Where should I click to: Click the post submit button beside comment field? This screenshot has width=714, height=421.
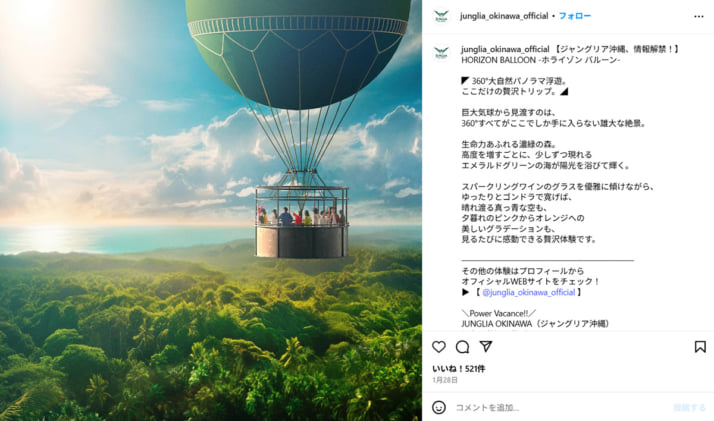(x=689, y=407)
